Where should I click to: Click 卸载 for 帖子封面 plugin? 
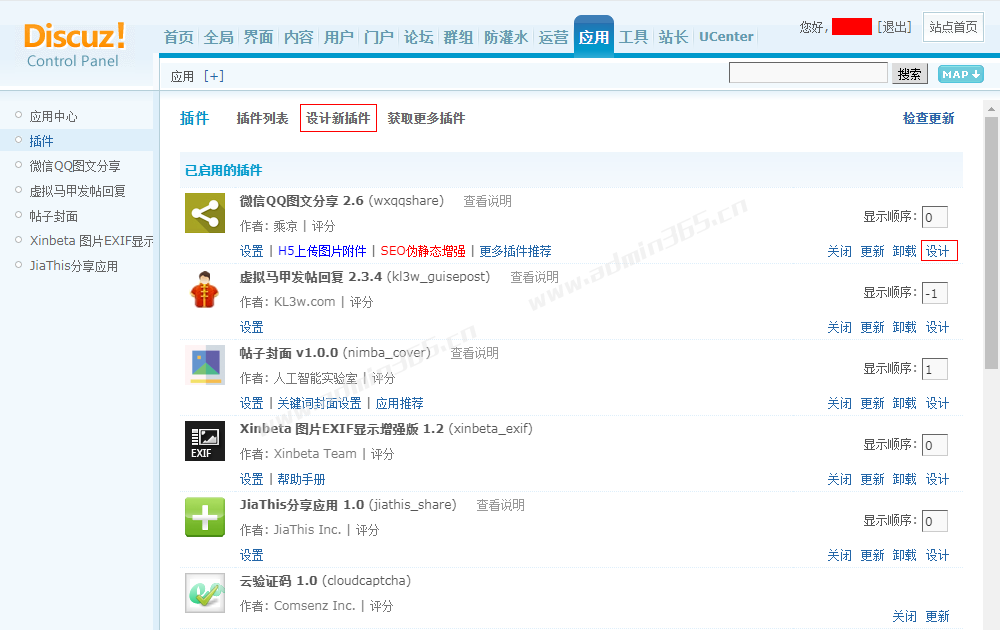pos(904,403)
